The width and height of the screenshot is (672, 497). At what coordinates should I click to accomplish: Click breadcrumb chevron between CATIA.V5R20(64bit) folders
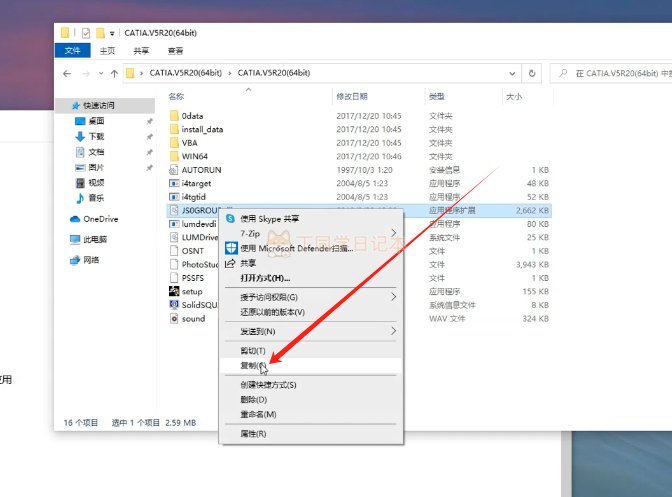[230, 73]
